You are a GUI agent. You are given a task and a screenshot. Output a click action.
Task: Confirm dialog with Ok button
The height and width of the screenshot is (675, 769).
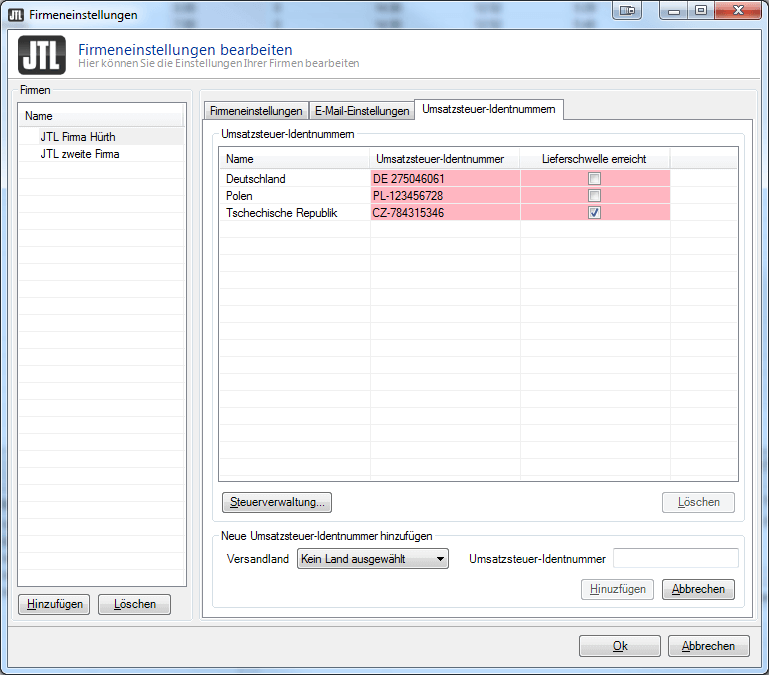pos(620,646)
